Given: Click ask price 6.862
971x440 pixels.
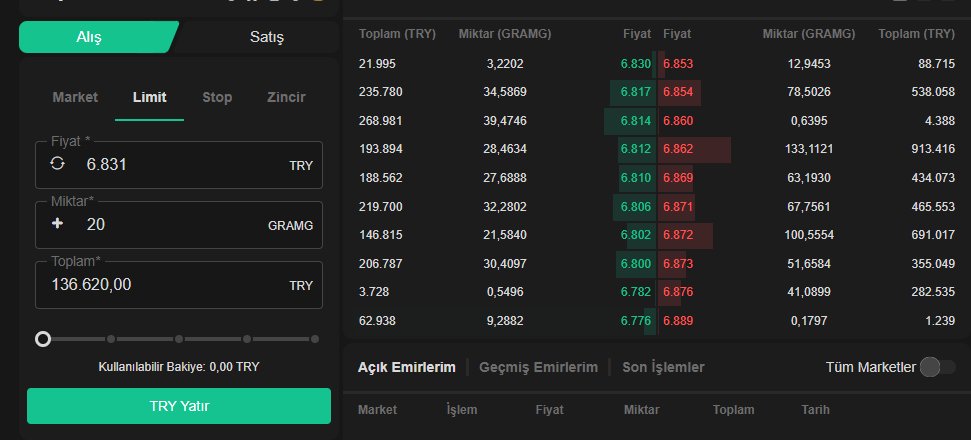Looking at the screenshot, I should point(678,149).
